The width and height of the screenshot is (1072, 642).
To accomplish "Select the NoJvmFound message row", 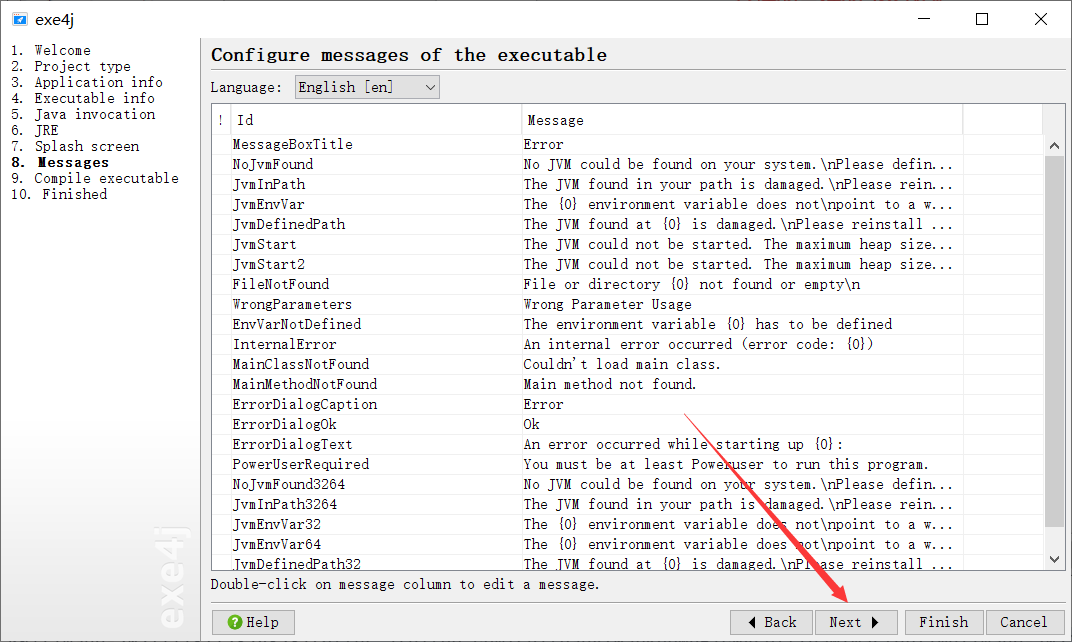I will [273, 164].
